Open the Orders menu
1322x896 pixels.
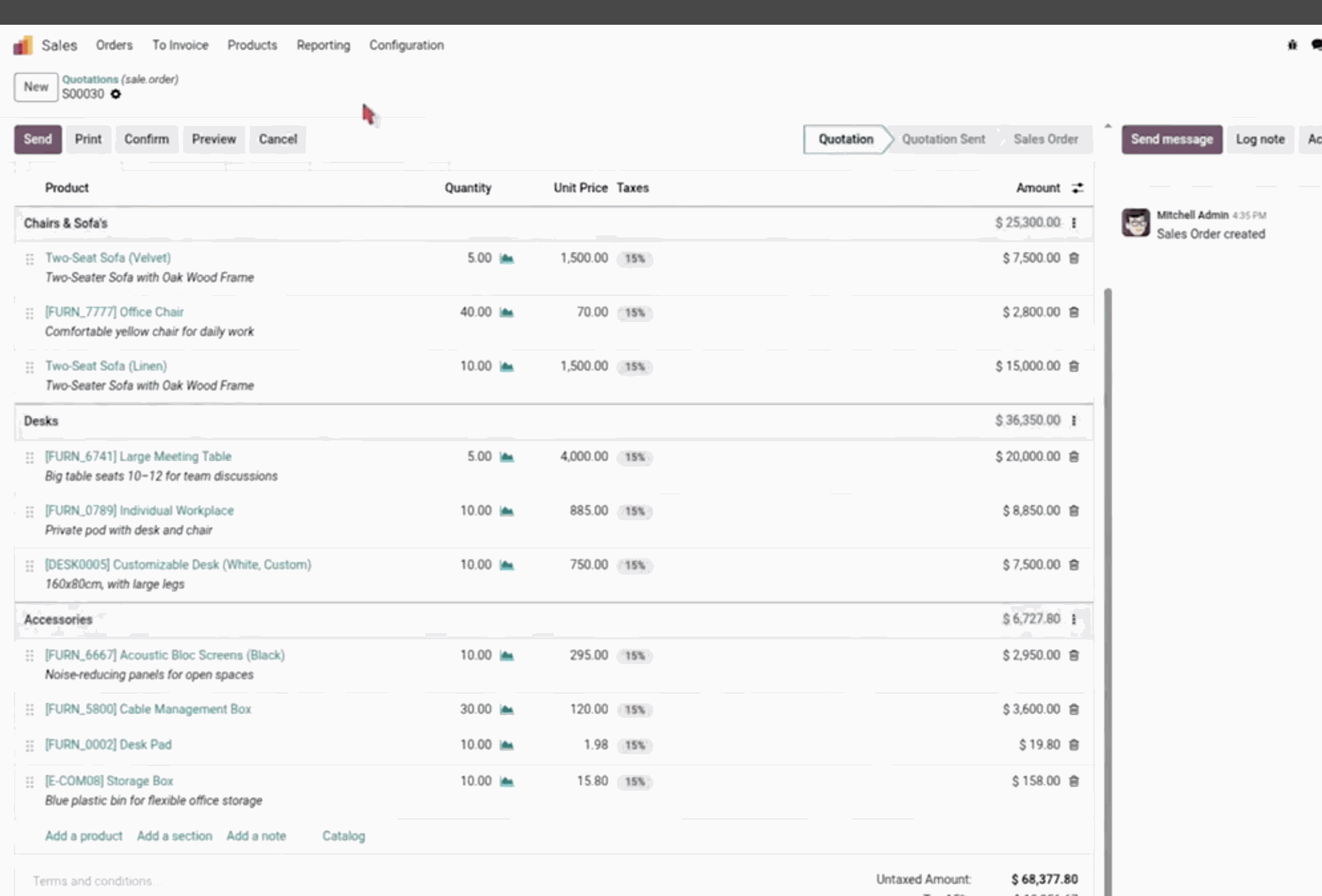coord(114,45)
